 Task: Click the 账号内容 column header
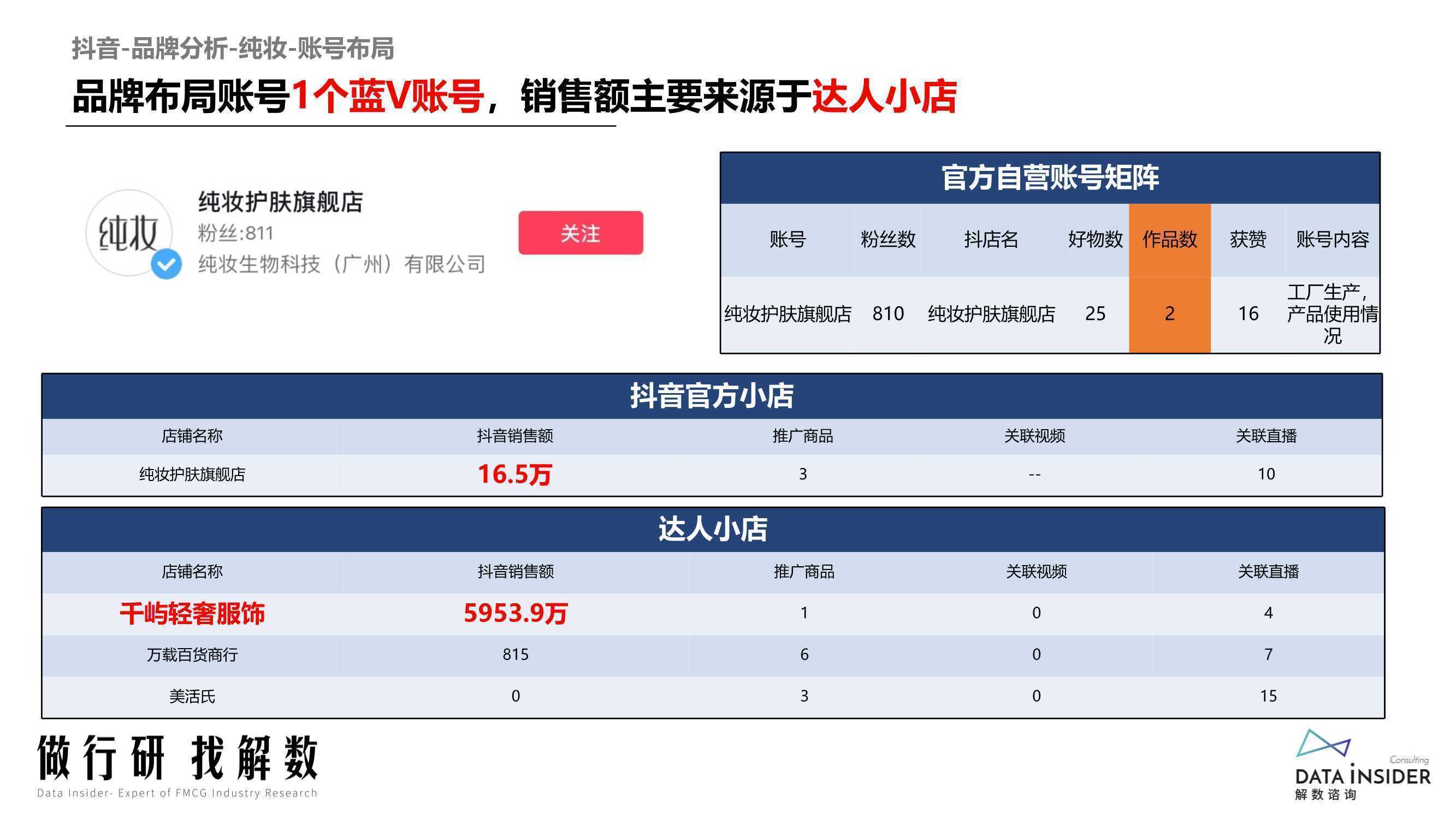tap(1332, 240)
